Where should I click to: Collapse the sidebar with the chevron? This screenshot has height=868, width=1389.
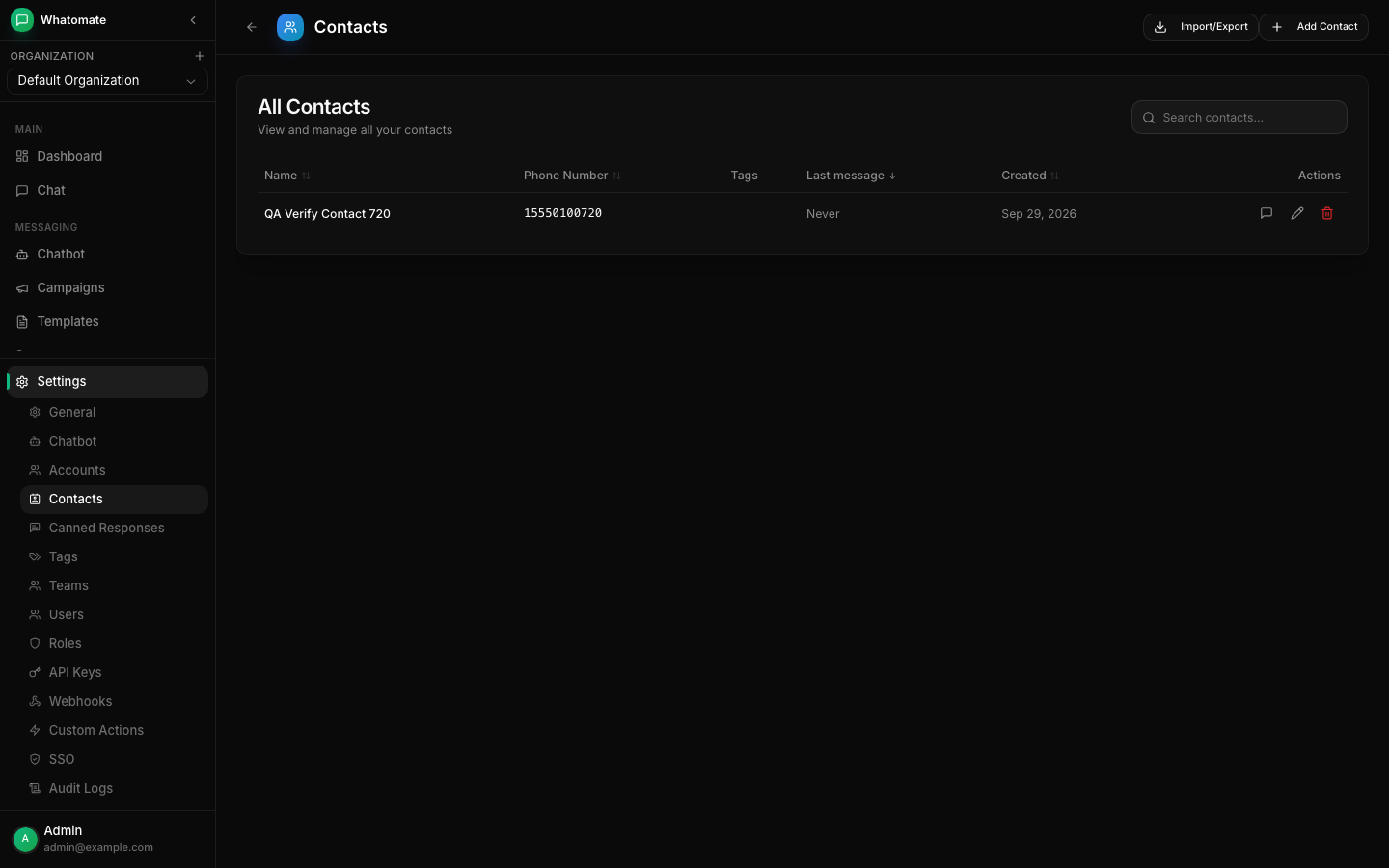193,20
